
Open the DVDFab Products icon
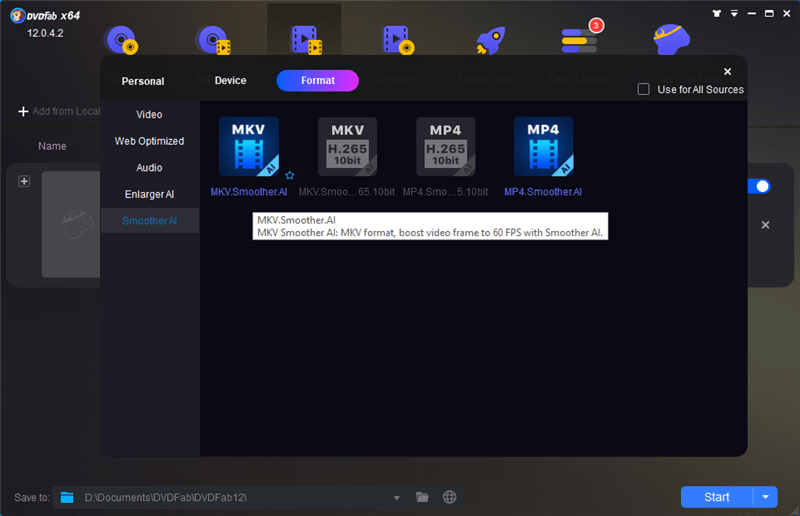[671, 39]
